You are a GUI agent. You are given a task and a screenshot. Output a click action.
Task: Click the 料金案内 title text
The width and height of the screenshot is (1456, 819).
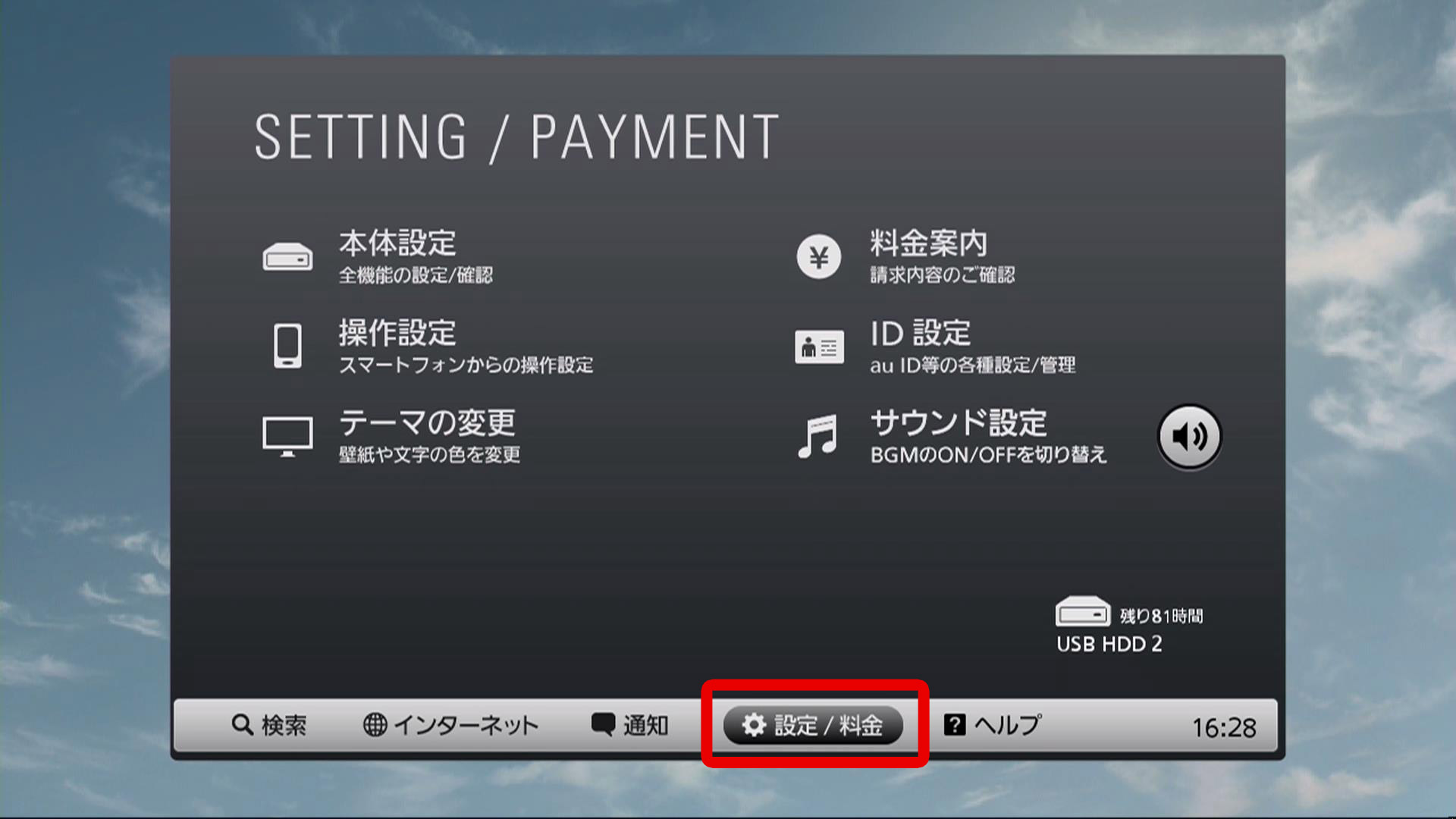click(929, 244)
